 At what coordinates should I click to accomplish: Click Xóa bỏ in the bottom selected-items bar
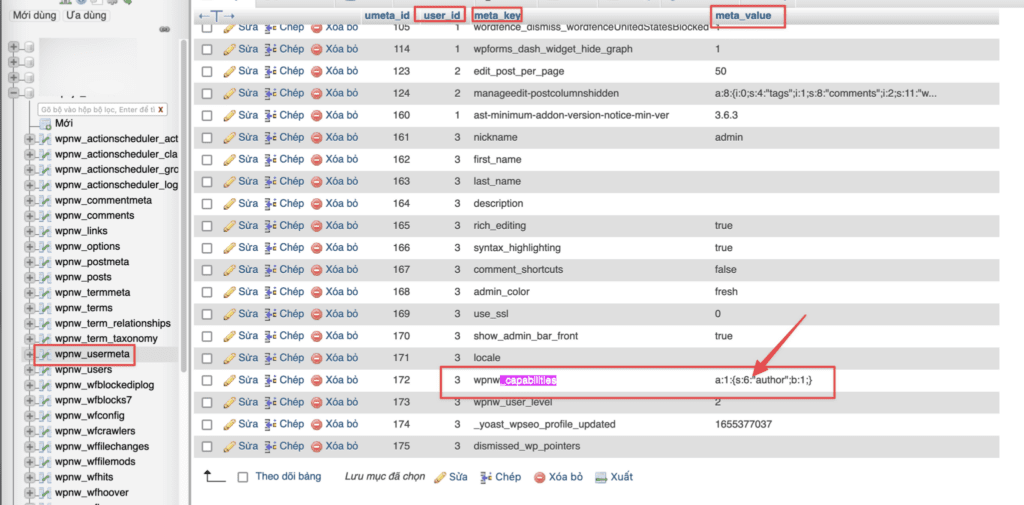click(x=558, y=477)
